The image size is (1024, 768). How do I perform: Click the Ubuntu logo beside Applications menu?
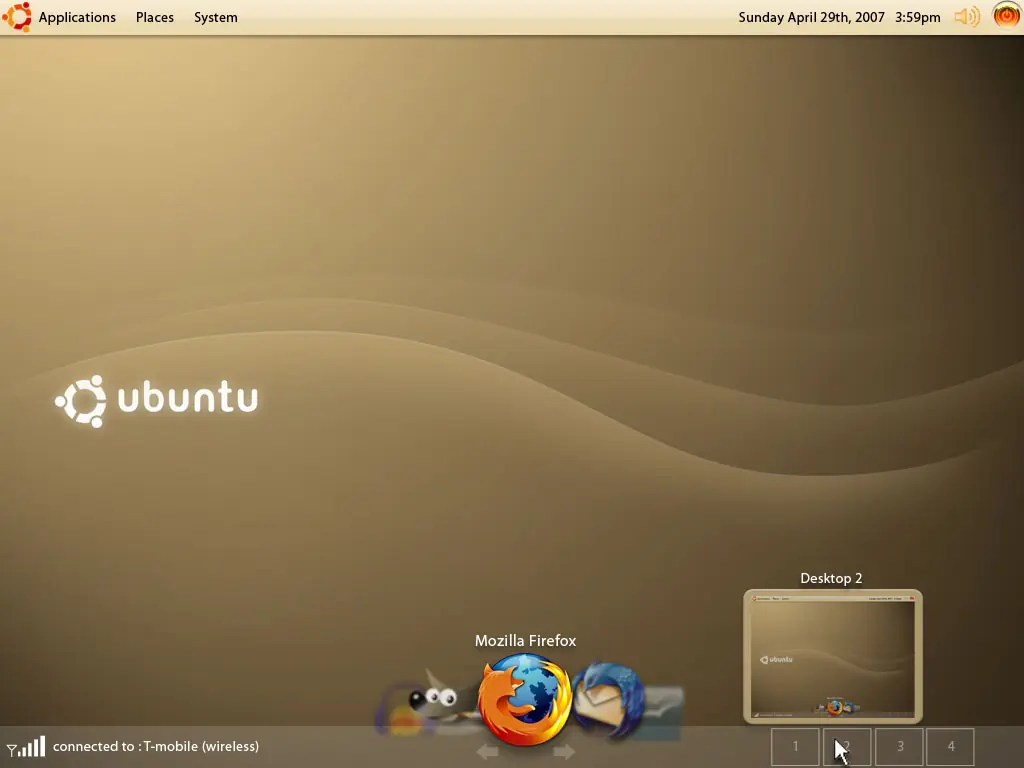click(17, 16)
